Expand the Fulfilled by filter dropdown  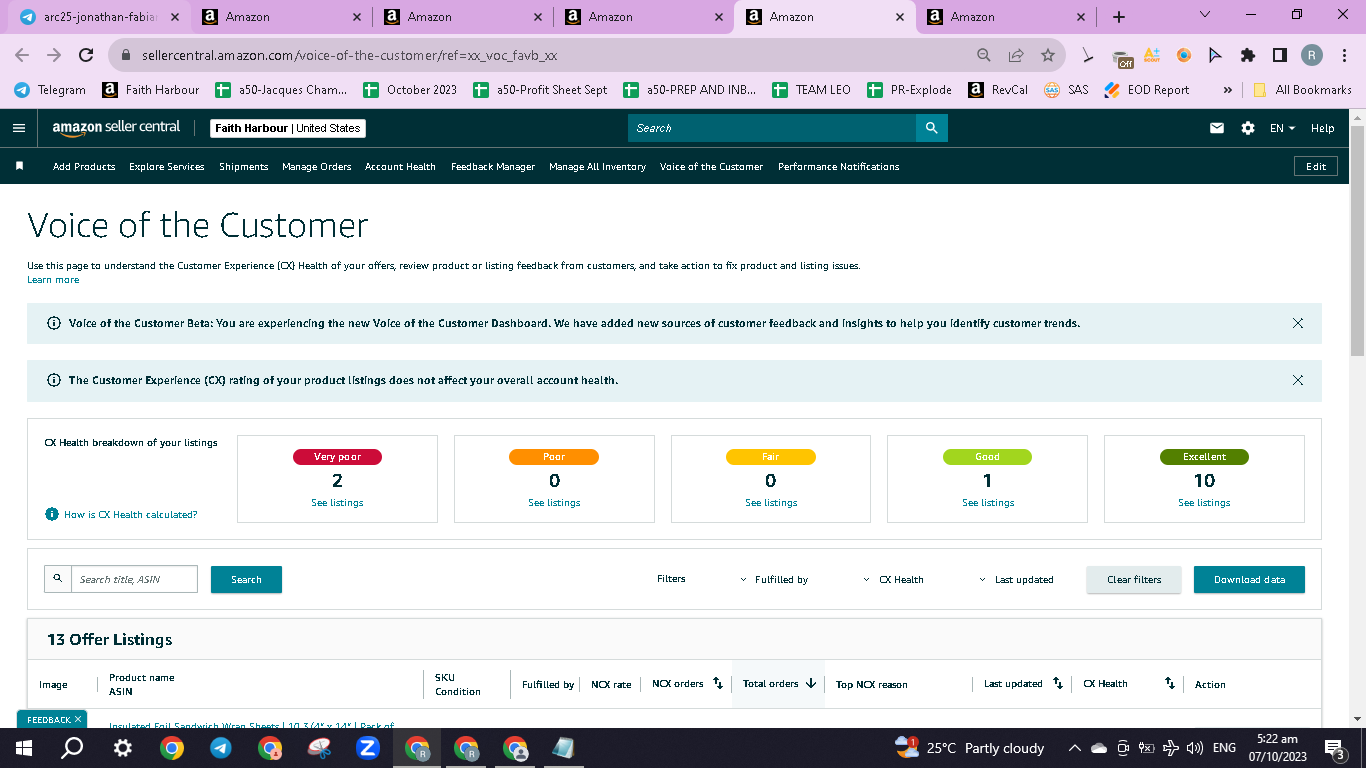[774, 580]
